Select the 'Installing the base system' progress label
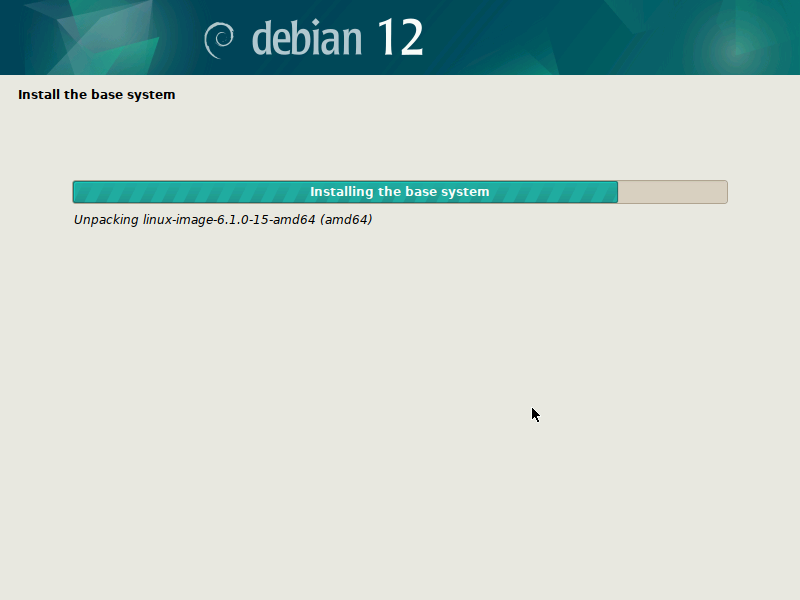This screenshot has width=800, height=600. (x=399, y=191)
